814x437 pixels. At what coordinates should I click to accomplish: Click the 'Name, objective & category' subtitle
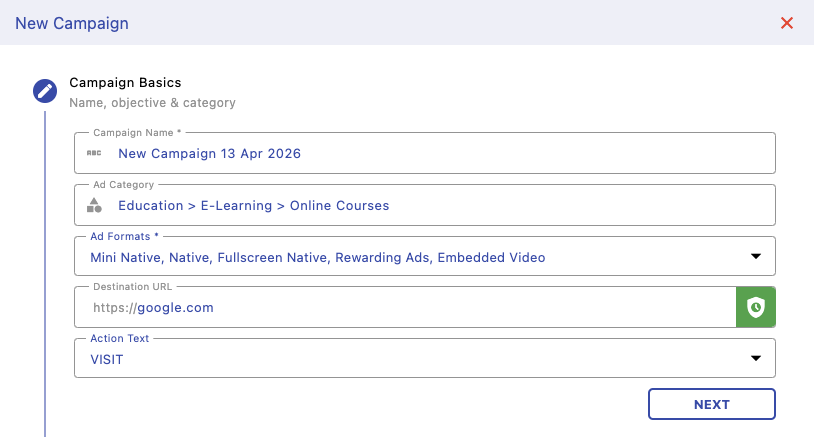click(152, 102)
